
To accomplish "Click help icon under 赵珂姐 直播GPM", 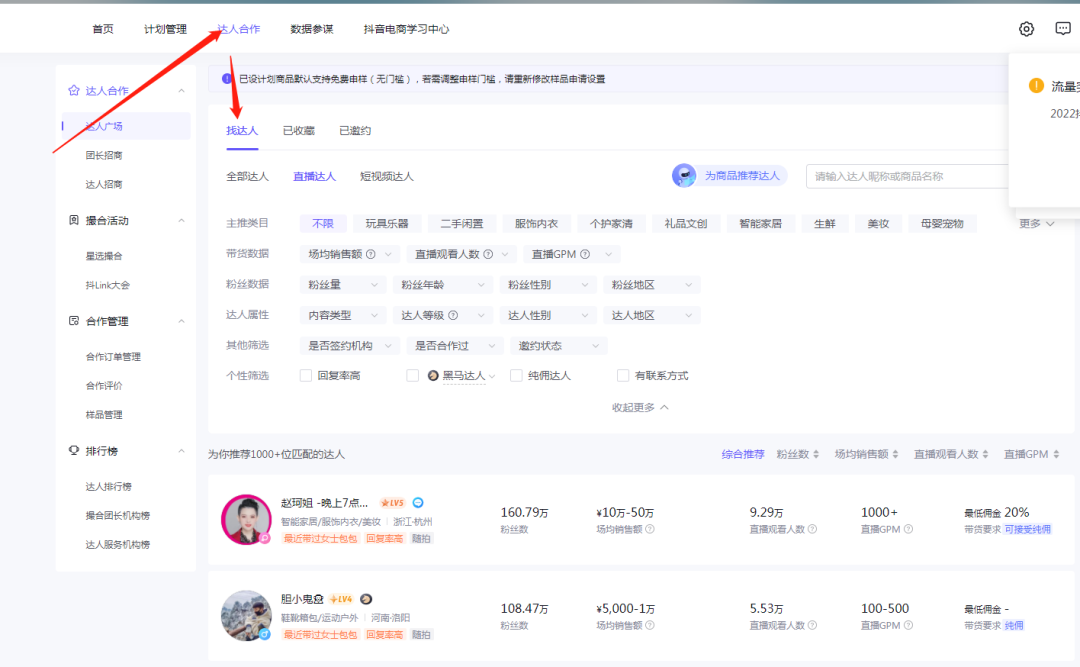I will coord(908,529).
